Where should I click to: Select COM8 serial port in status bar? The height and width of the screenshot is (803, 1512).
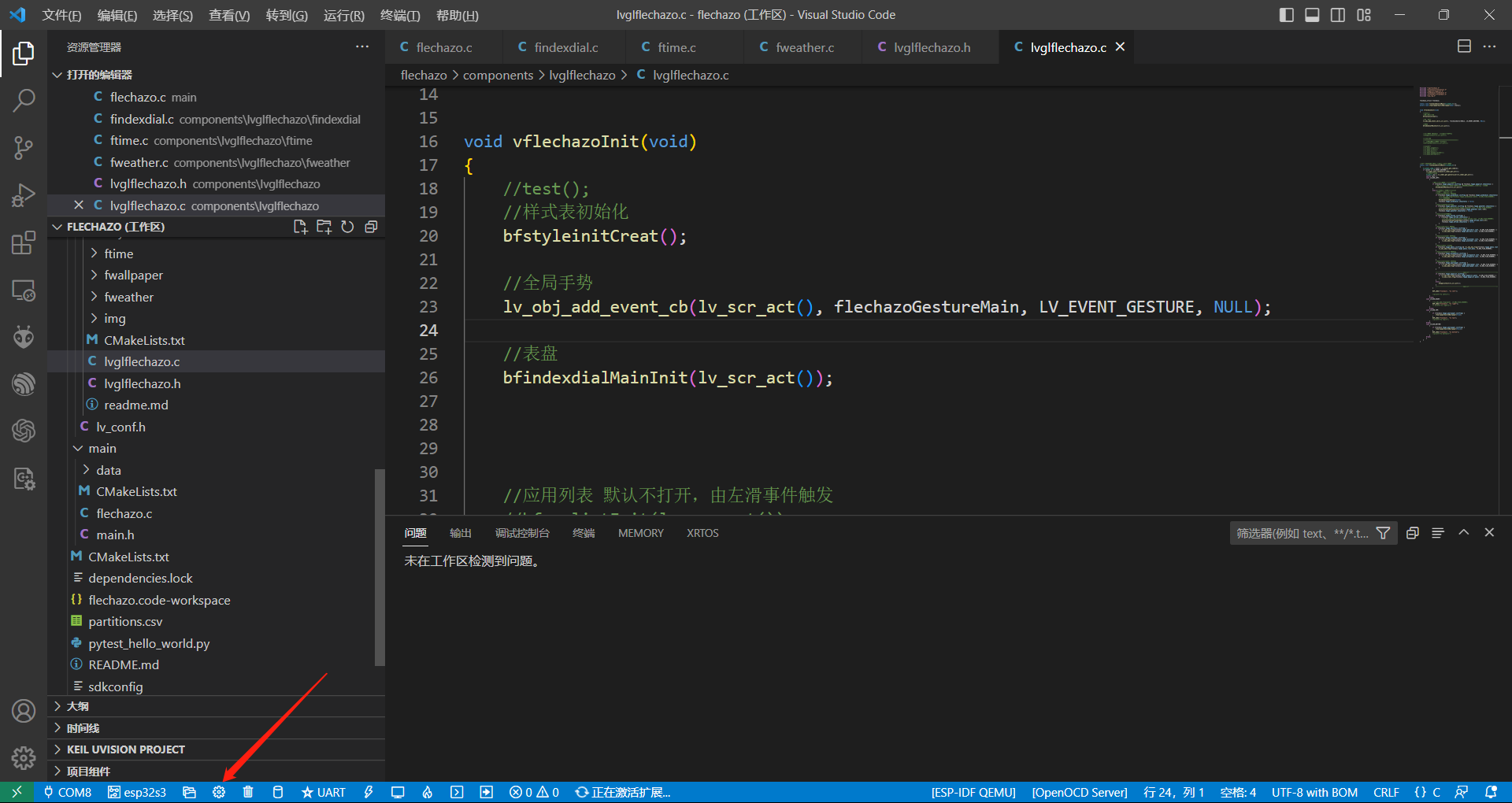coord(68,792)
